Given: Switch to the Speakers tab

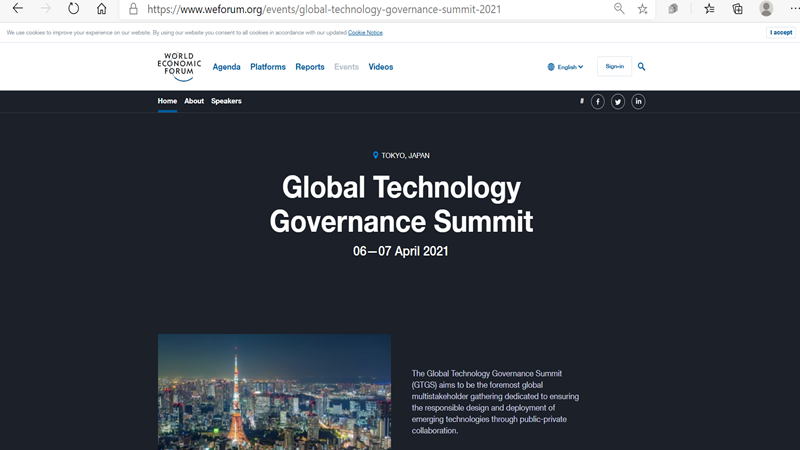Looking at the screenshot, I should click(x=226, y=101).
